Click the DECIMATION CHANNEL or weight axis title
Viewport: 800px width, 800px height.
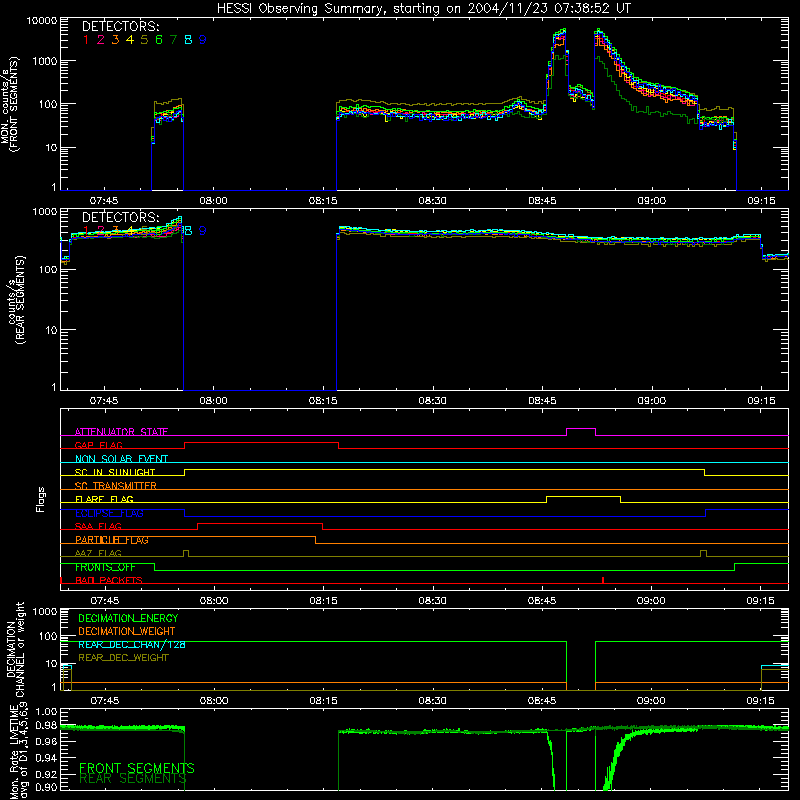[x=15, y=650]
